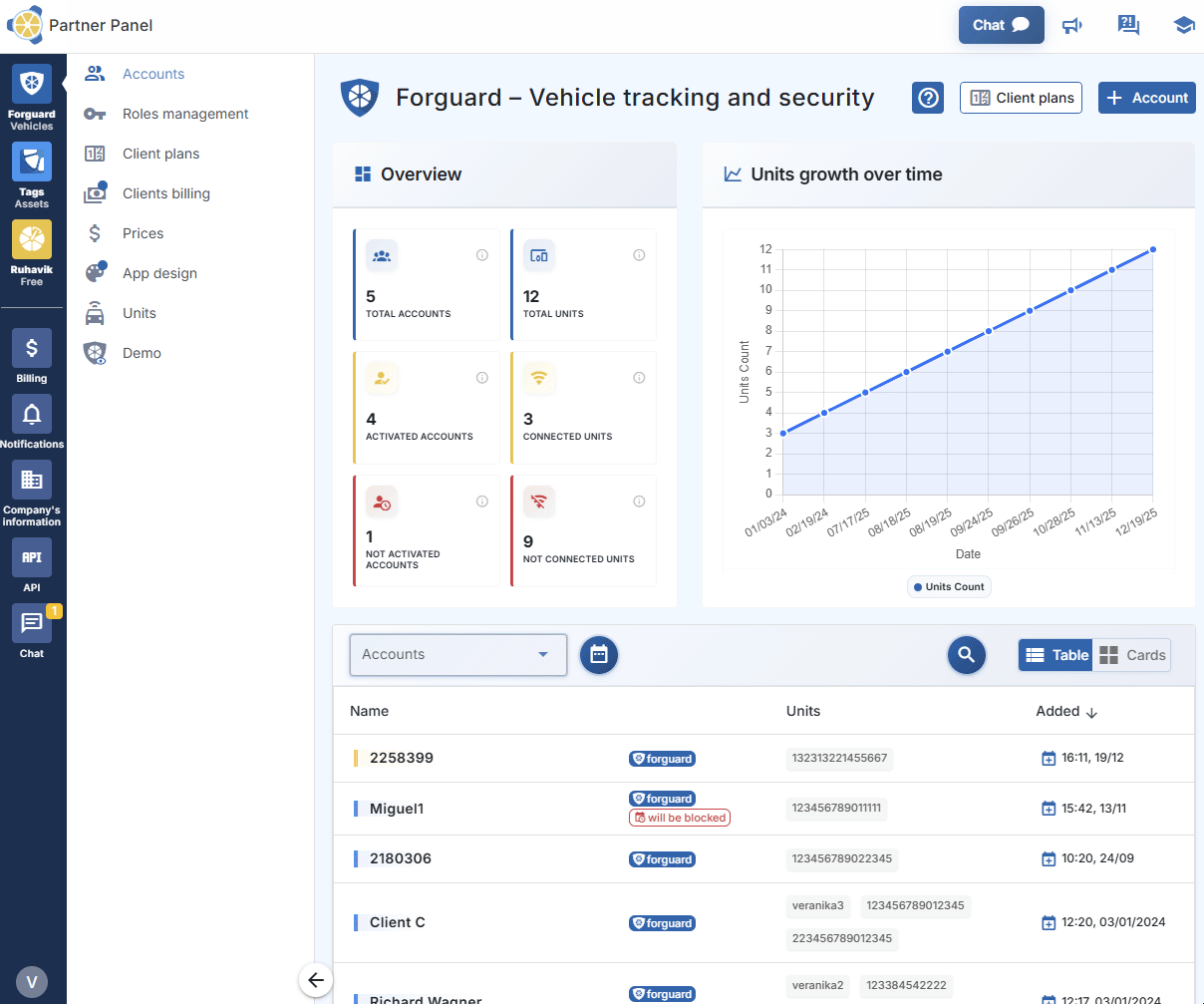Open the Accounts filter dropdown
Viewport: 1204px width, 1004px height.
[457, 655]
